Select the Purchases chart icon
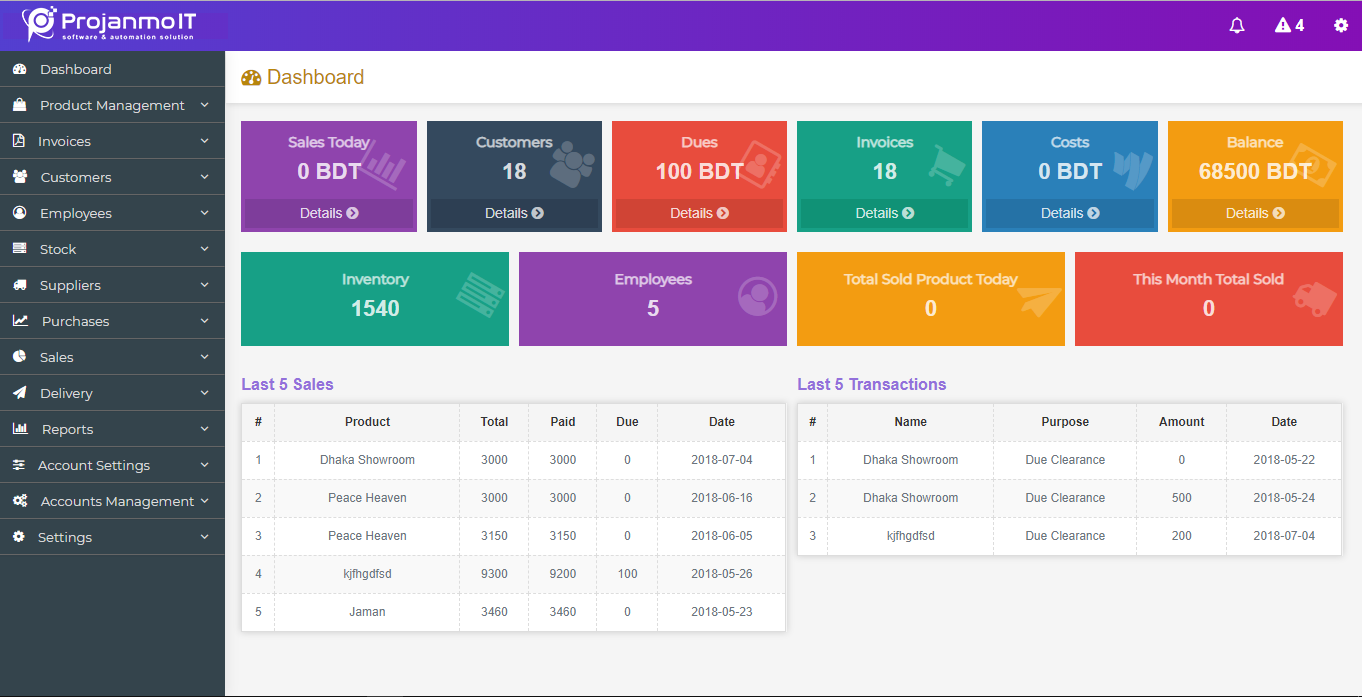This screenshot has height=697, width=1362. [x=21, y=321]
